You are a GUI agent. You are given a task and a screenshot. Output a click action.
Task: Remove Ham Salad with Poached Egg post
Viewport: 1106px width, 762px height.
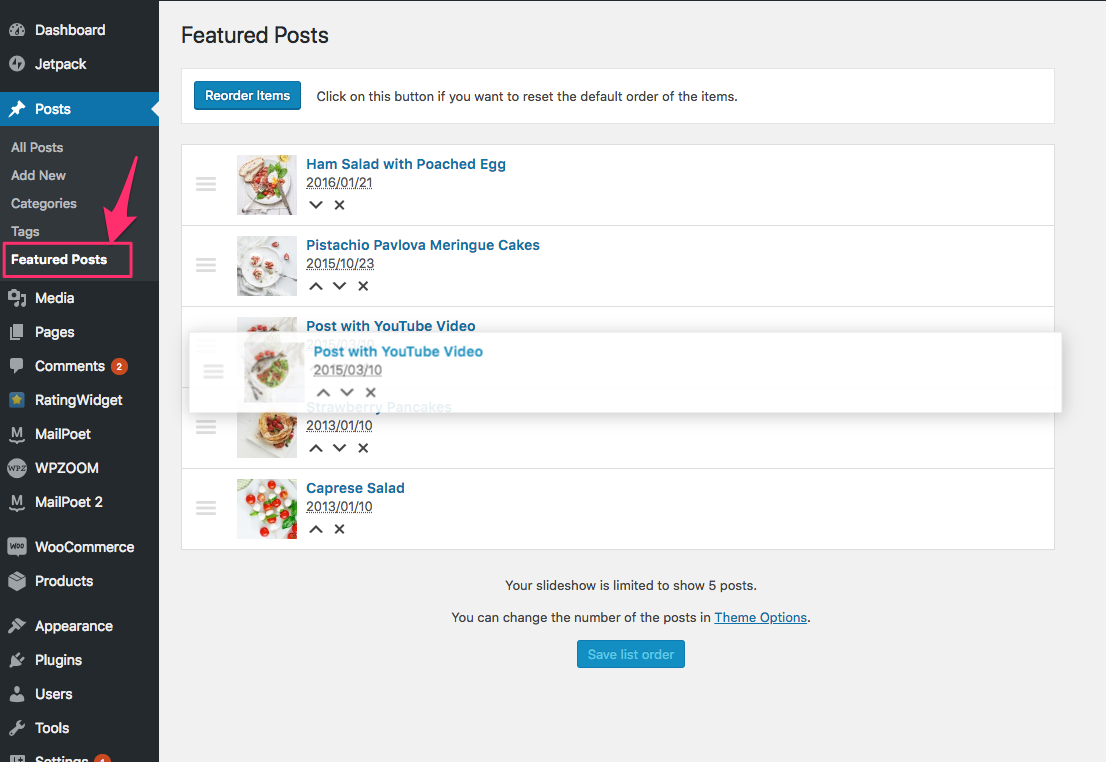click(x=339, y=205)
